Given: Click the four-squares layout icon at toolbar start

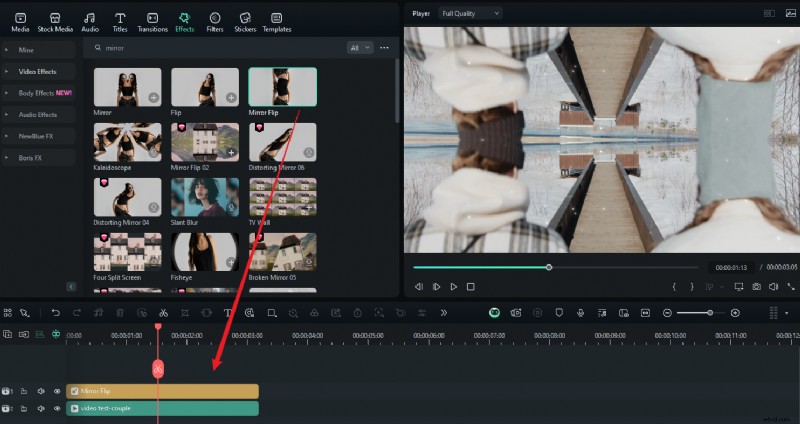Looking at the screenshot, I should 8,313.
